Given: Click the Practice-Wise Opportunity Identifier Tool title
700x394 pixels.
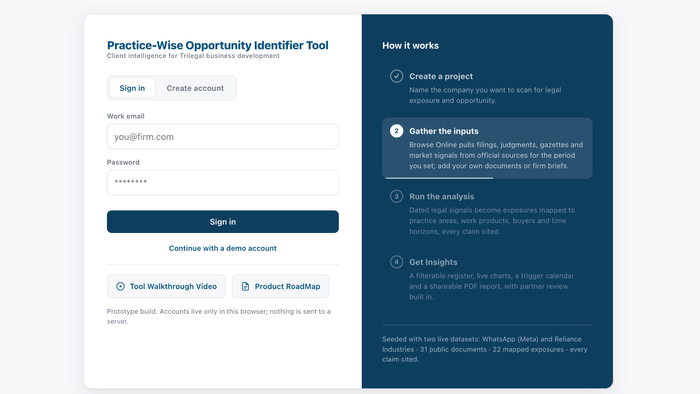Looking at the screenshot, I should point(217,45).
